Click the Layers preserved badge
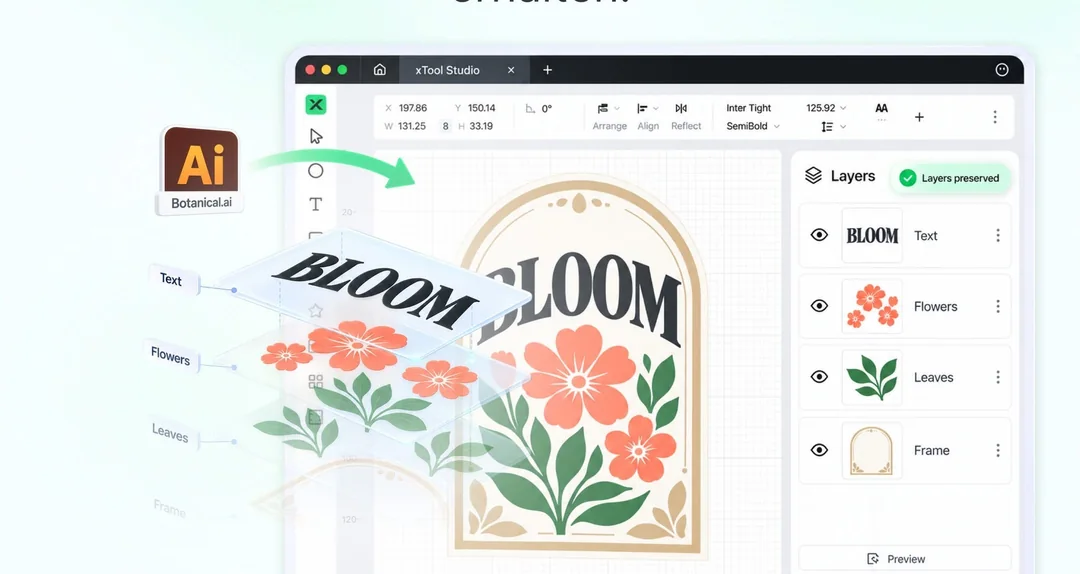 click(951, 178)
